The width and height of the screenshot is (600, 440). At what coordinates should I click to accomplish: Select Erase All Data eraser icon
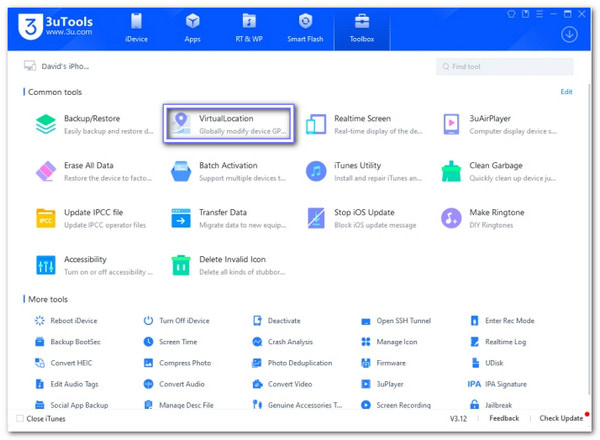point(46,171)
